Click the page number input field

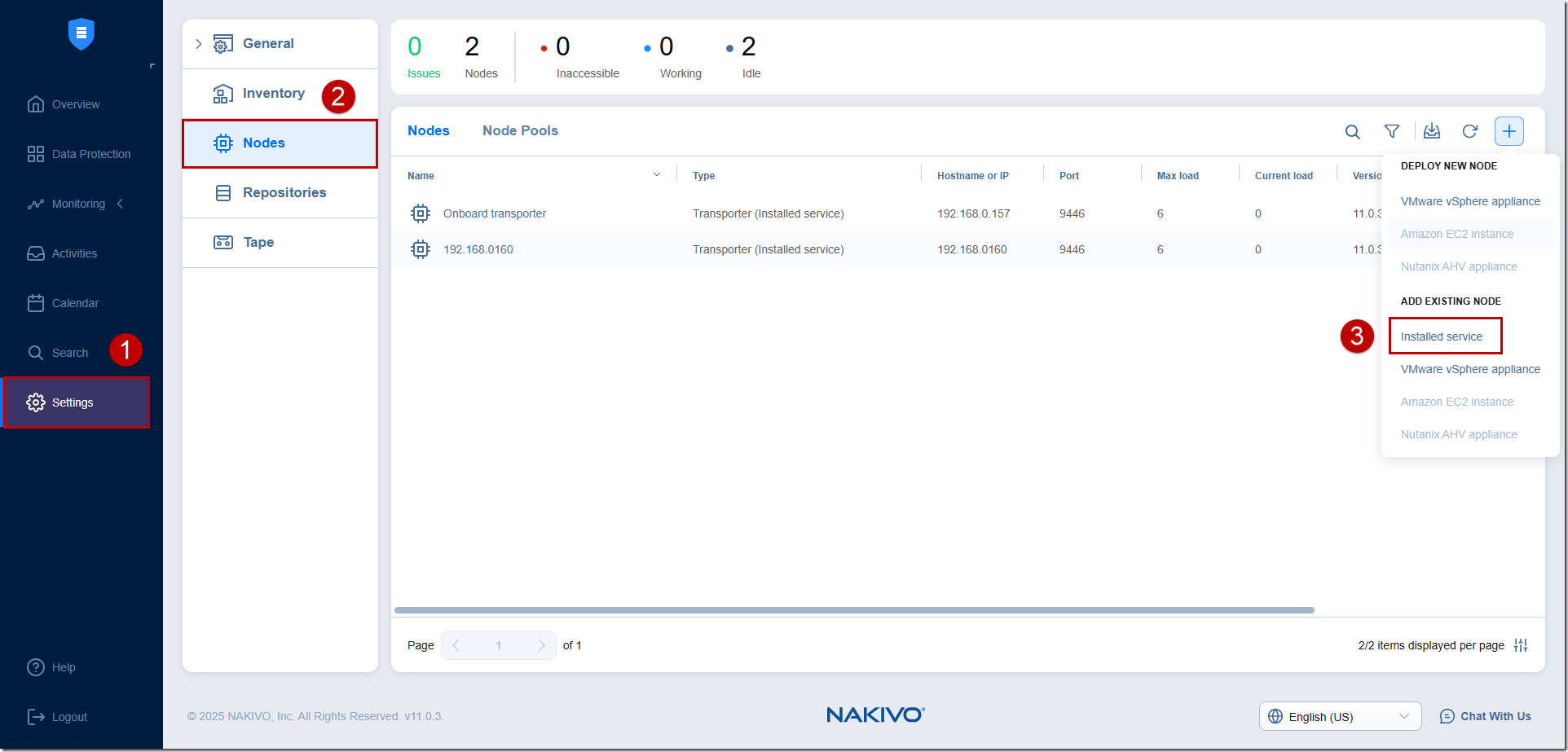click(498, 645)
